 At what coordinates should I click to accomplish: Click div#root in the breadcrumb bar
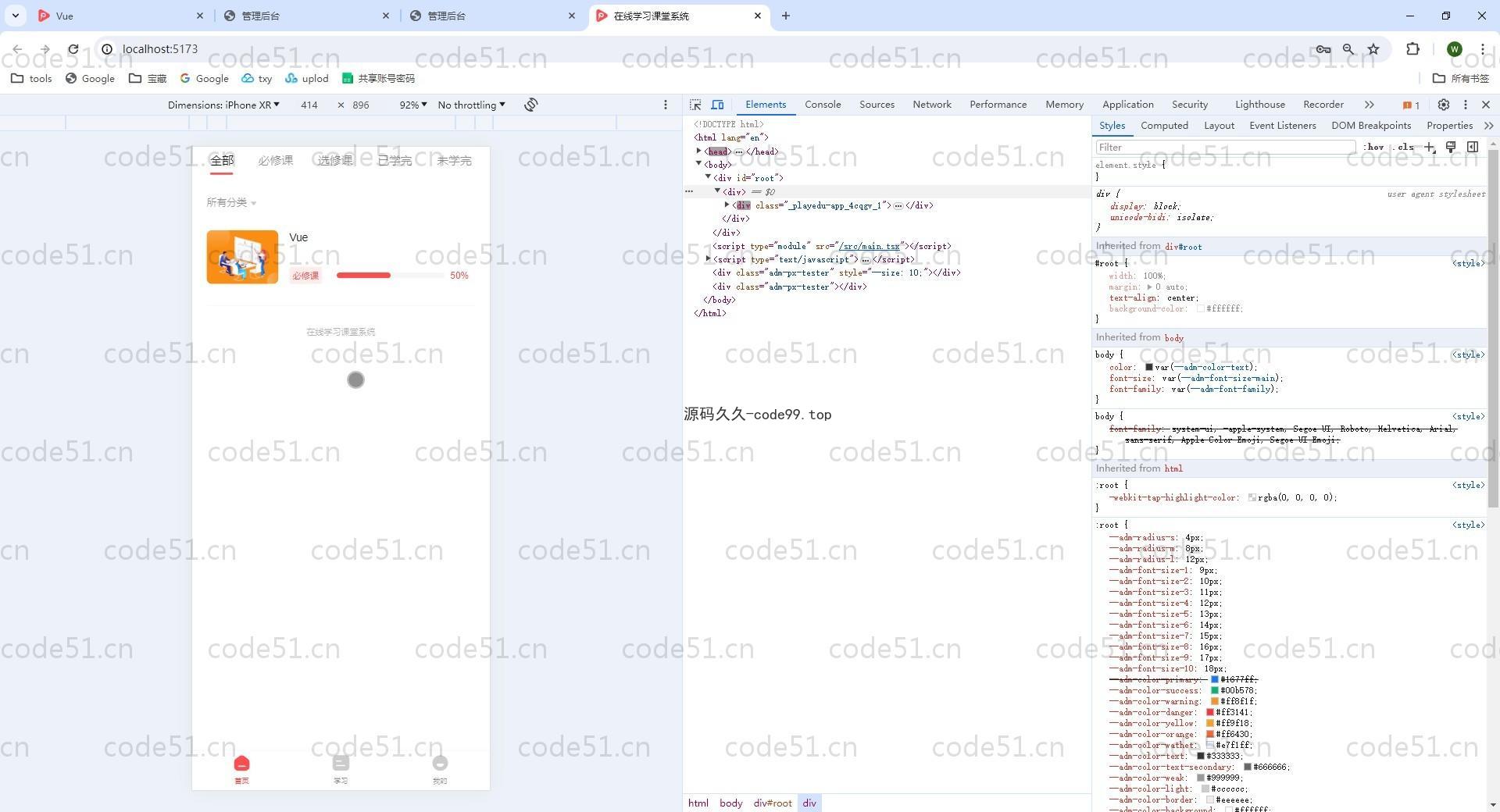tap(772, 803)
